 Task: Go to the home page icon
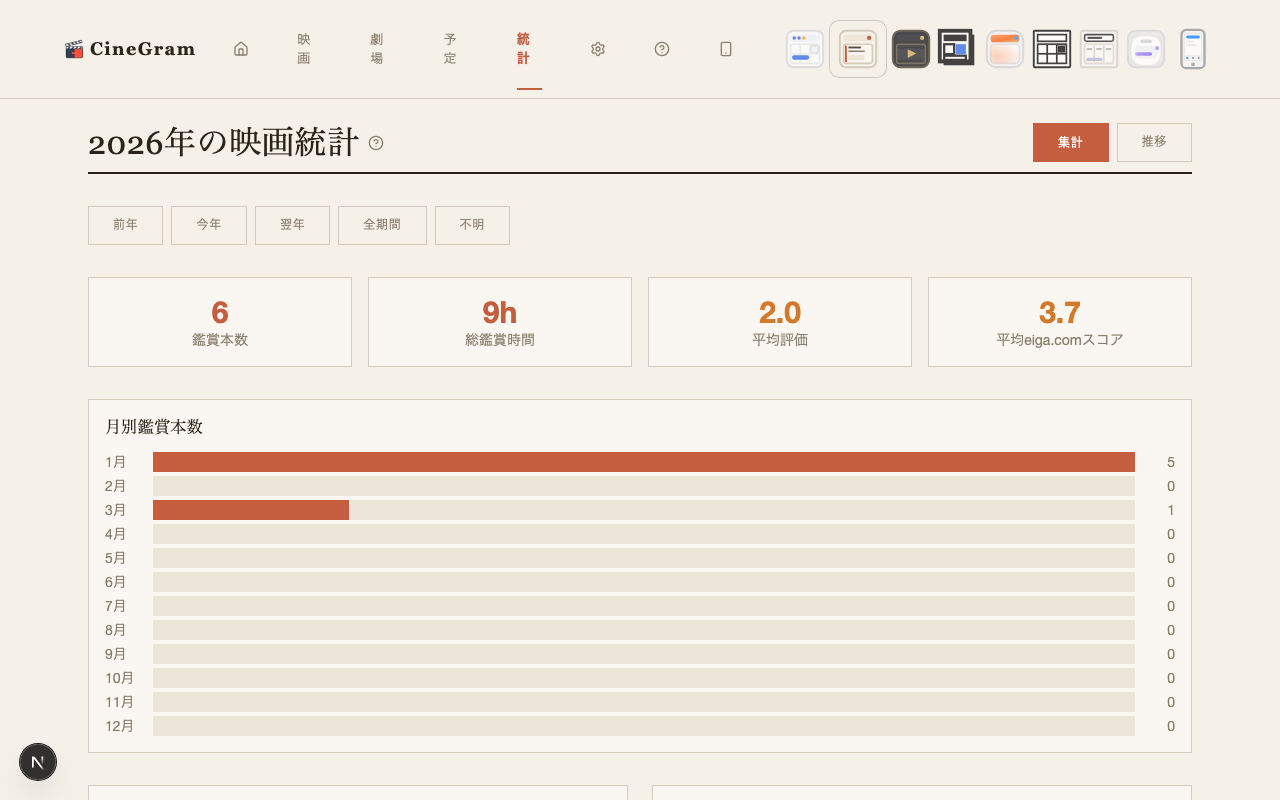click(241, 49)
